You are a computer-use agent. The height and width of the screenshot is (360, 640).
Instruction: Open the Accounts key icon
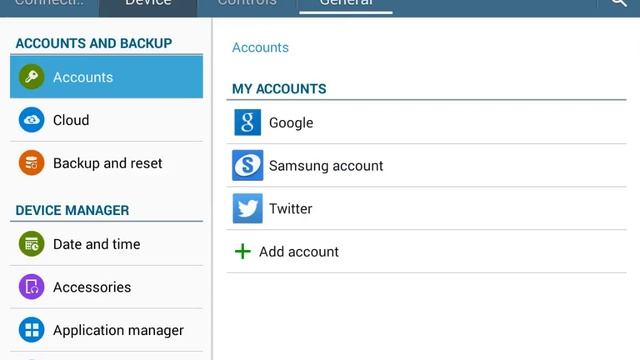(31, 77)
